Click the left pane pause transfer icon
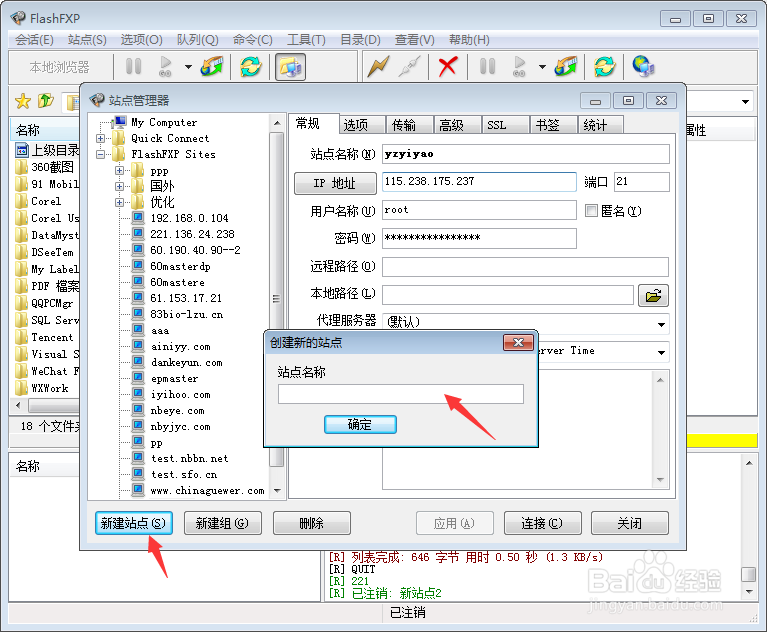The image size is (767, 632). [134, 66]
